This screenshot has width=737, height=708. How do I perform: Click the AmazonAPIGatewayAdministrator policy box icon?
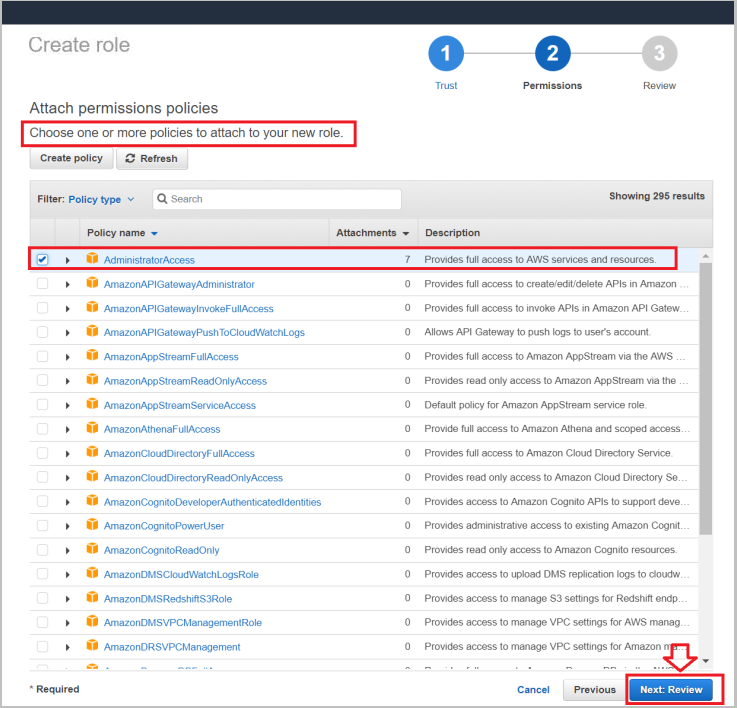(x=92, y=283)
